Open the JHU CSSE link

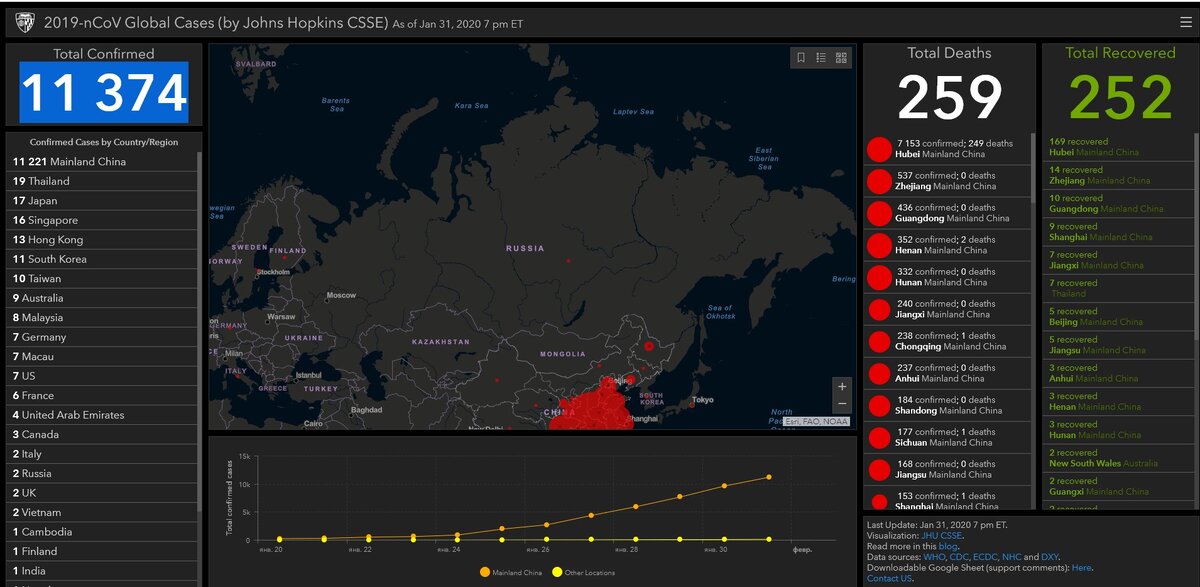(942, 536)
